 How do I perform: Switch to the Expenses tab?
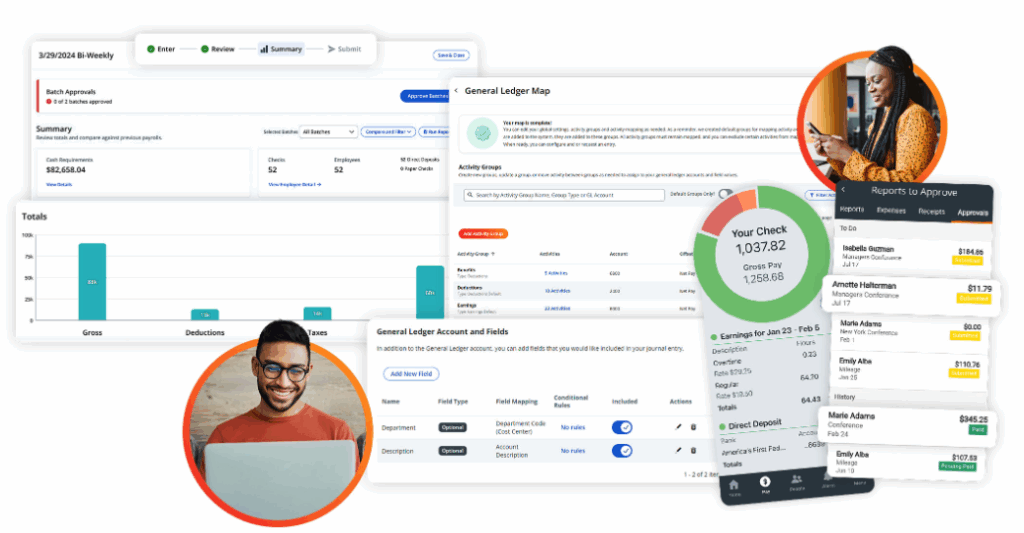(x=891, y=210)
